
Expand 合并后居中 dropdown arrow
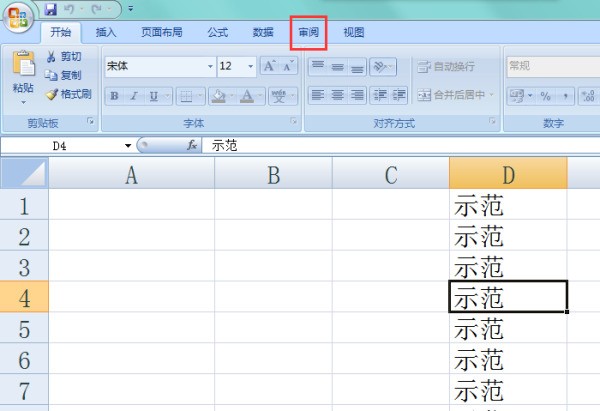coord(492,95)
